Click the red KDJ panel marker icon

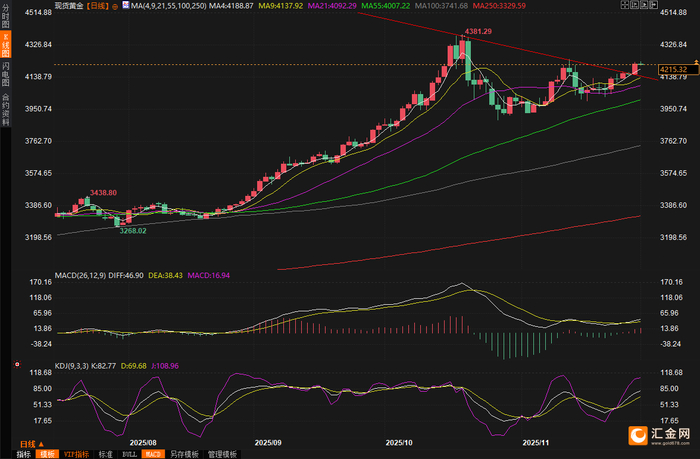point(17,364)
